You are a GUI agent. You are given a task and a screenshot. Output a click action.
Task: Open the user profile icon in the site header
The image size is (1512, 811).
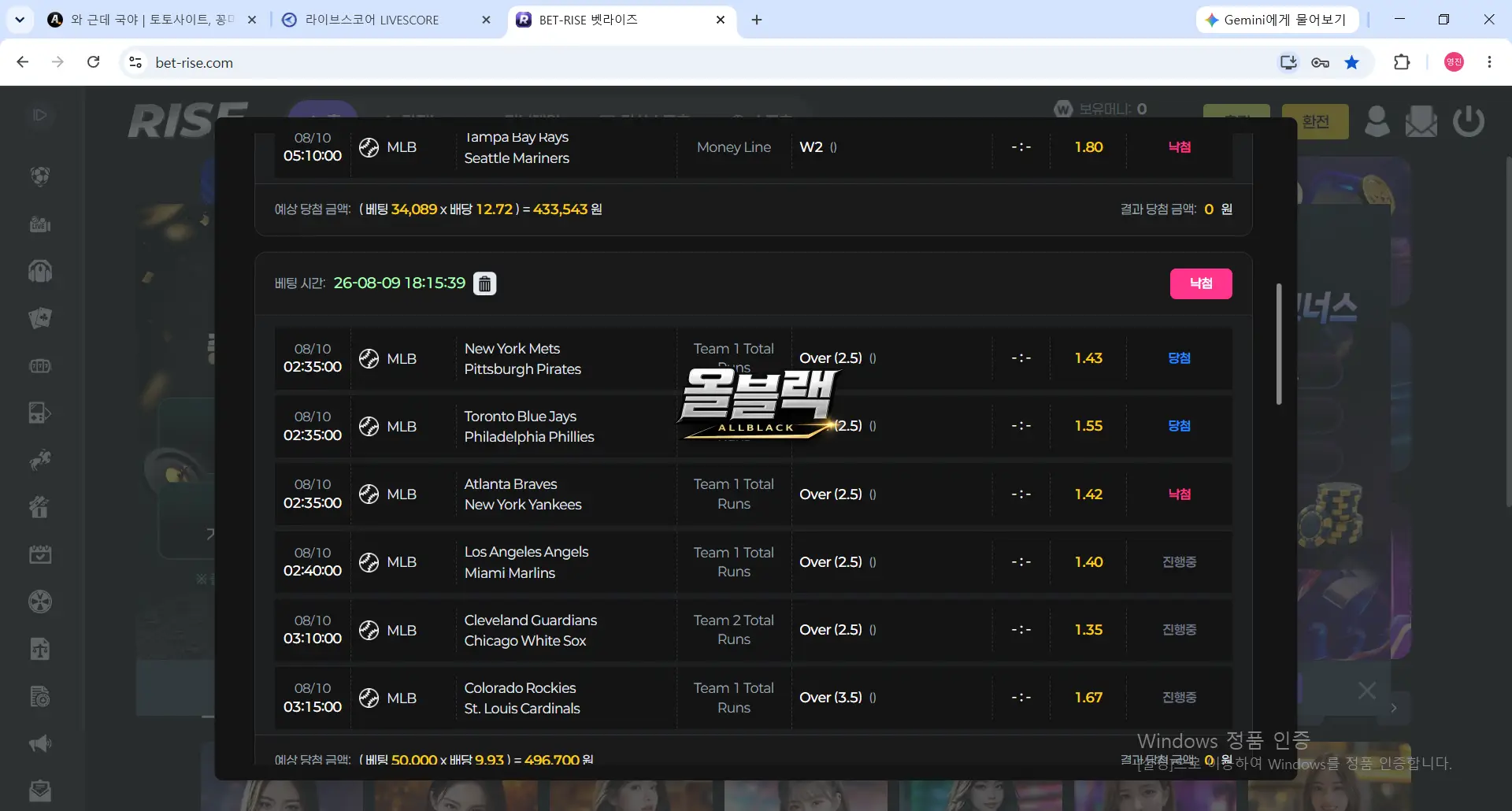(x=1377, y=121)
